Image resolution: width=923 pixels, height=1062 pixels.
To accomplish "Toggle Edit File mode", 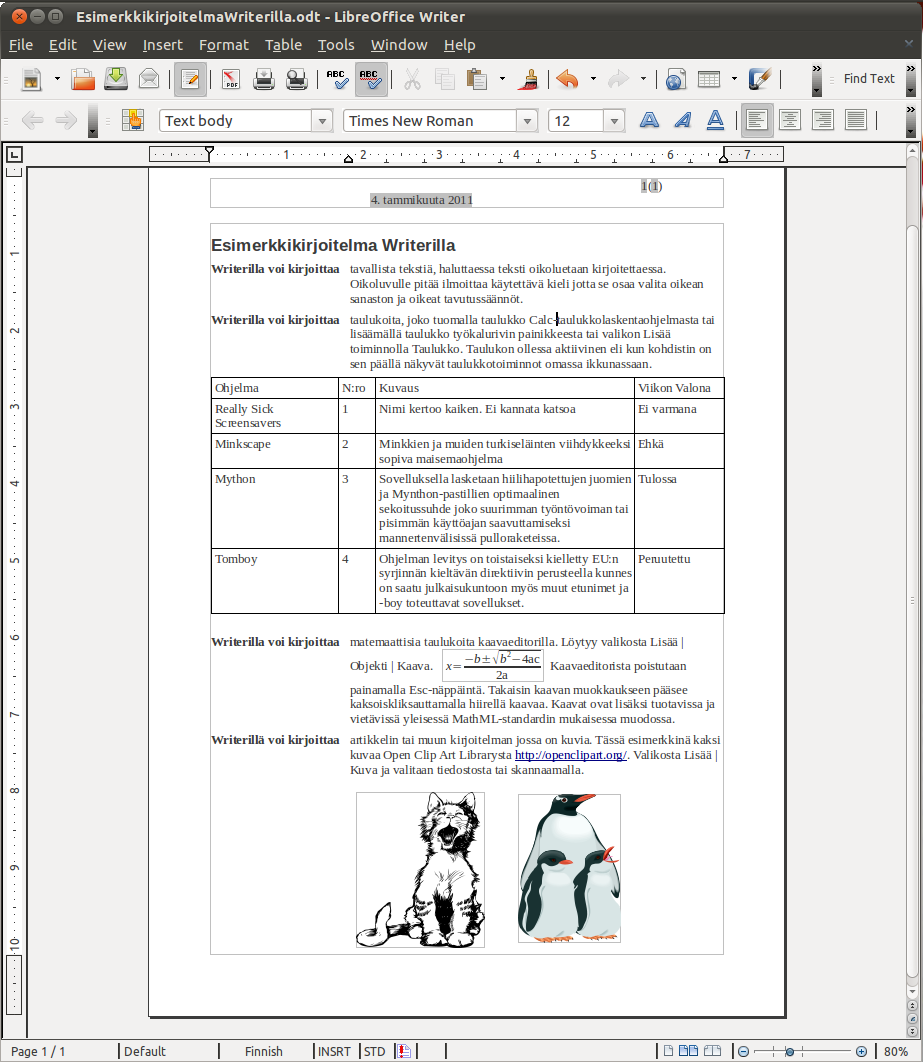I will point(190,79).
